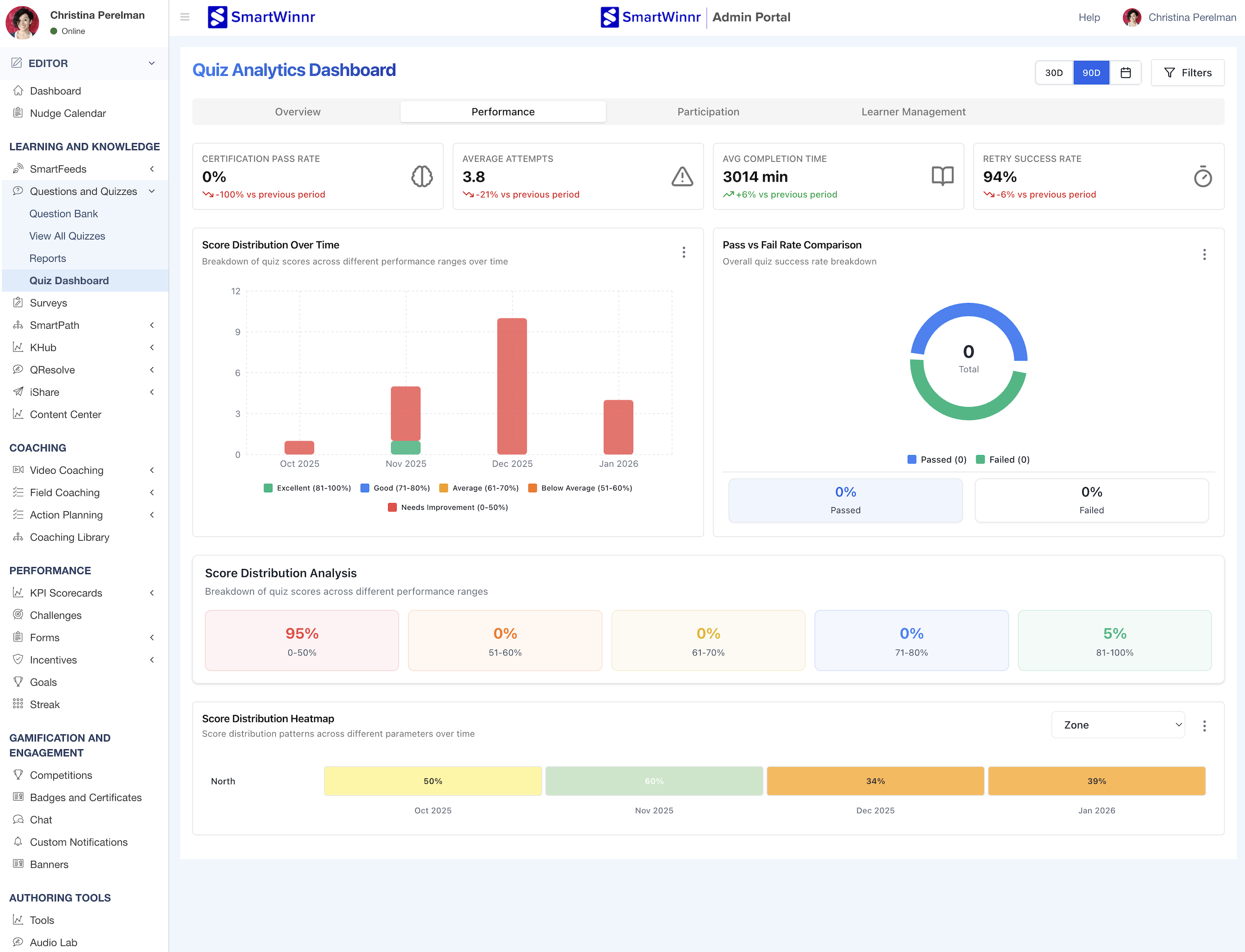Open Score Distribution Over Time options menu

click(683, 252)
